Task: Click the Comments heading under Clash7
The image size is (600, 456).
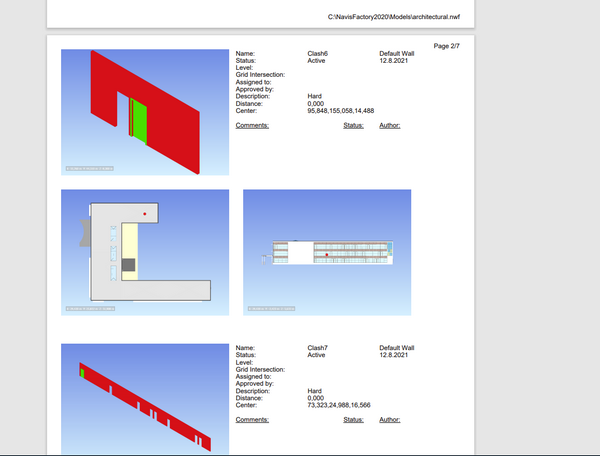Action: pyautogui.click(x=252, y=420)
